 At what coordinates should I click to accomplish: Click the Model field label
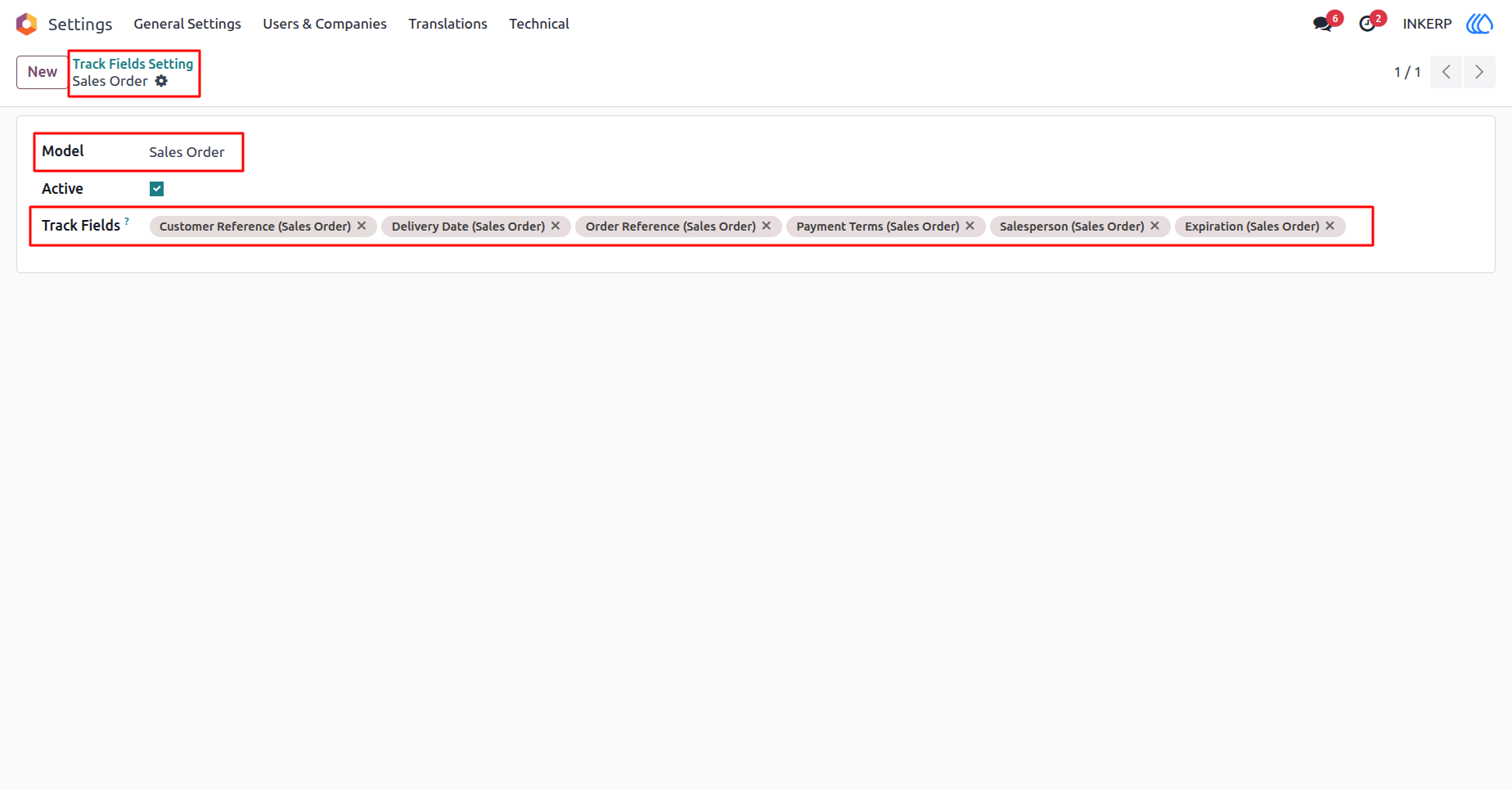tap(63, 151)
